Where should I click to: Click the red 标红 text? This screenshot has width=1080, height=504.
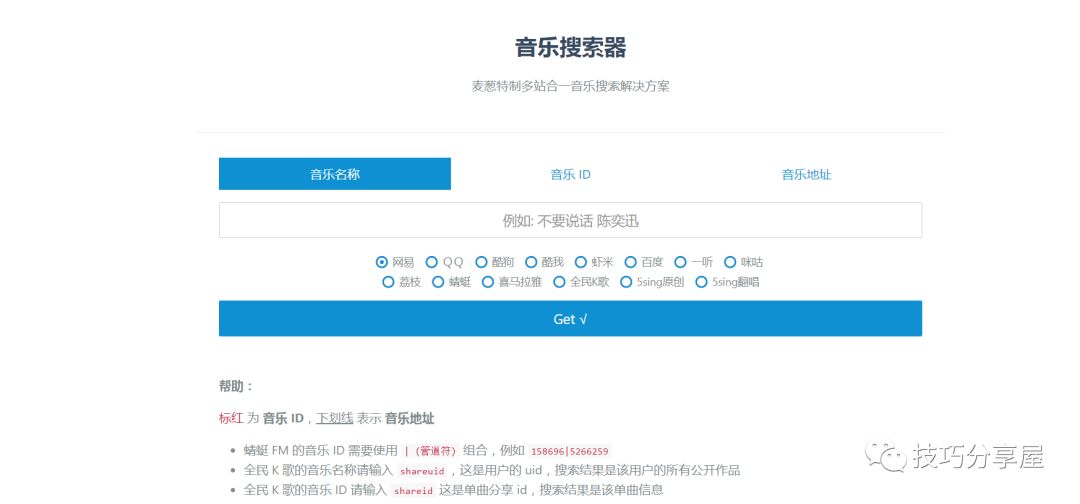[231, 418]
